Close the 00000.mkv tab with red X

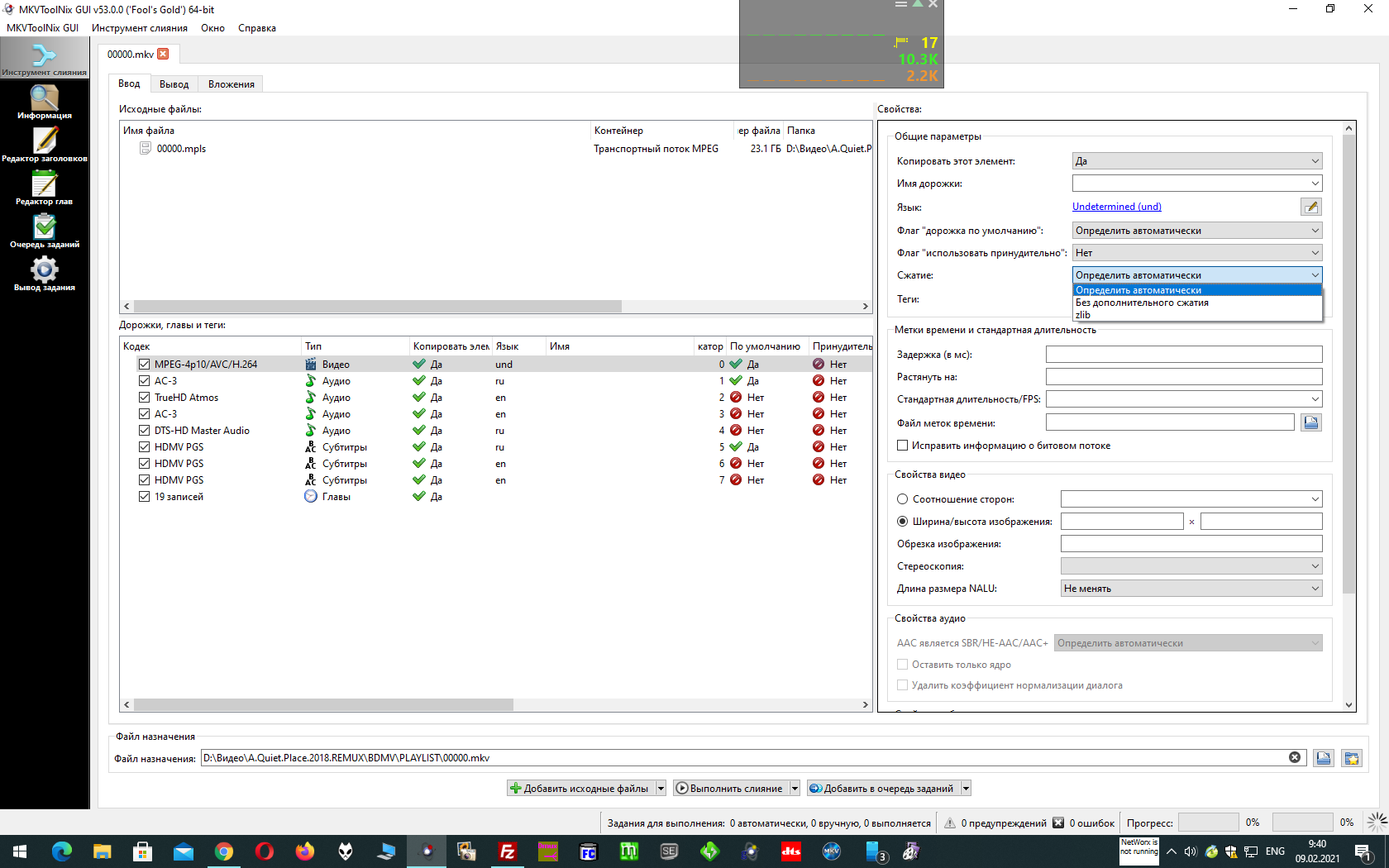[x=163, y=54]
